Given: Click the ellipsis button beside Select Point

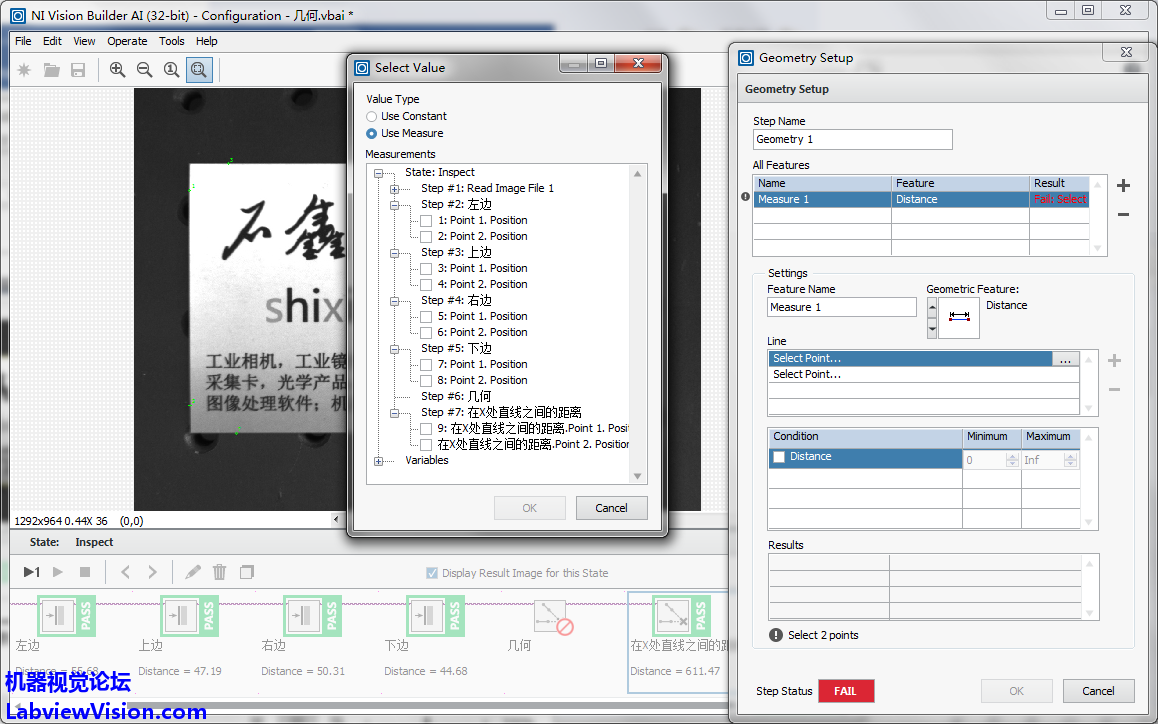Looking at the screenshot, I should [1065, 359].
